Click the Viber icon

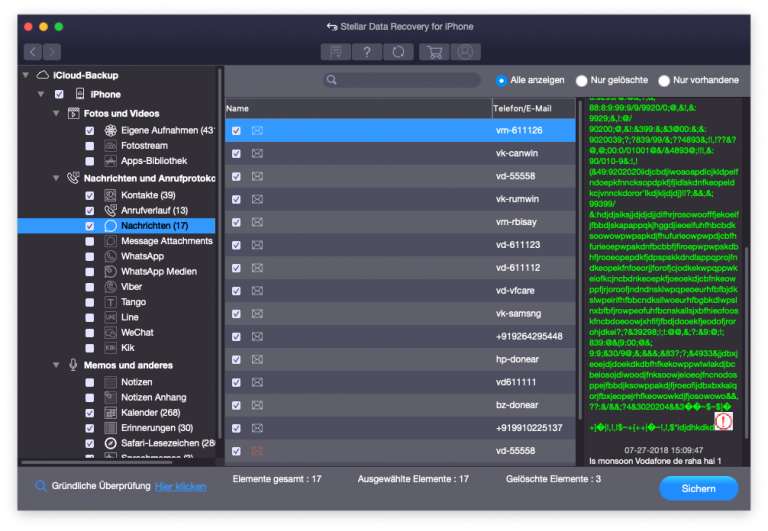(111, 287)
